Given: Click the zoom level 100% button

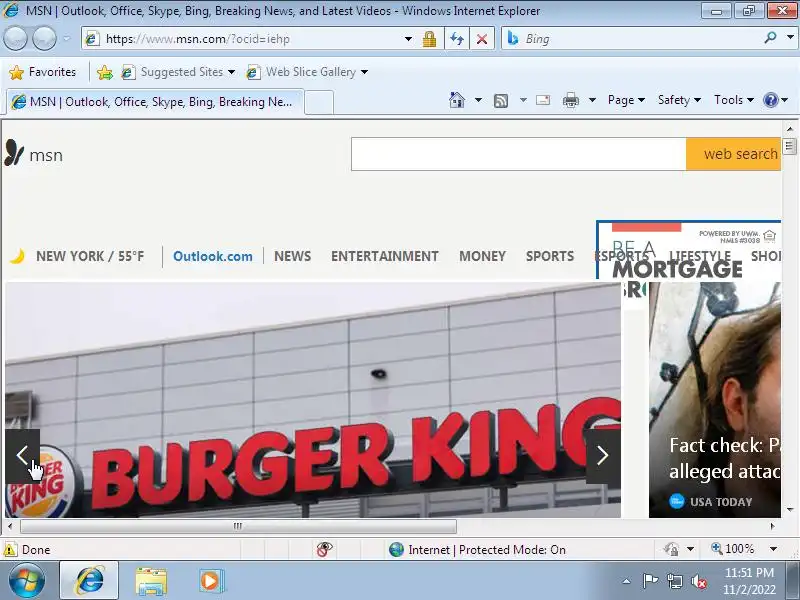Looking at the screenshot, I should 733,549.
